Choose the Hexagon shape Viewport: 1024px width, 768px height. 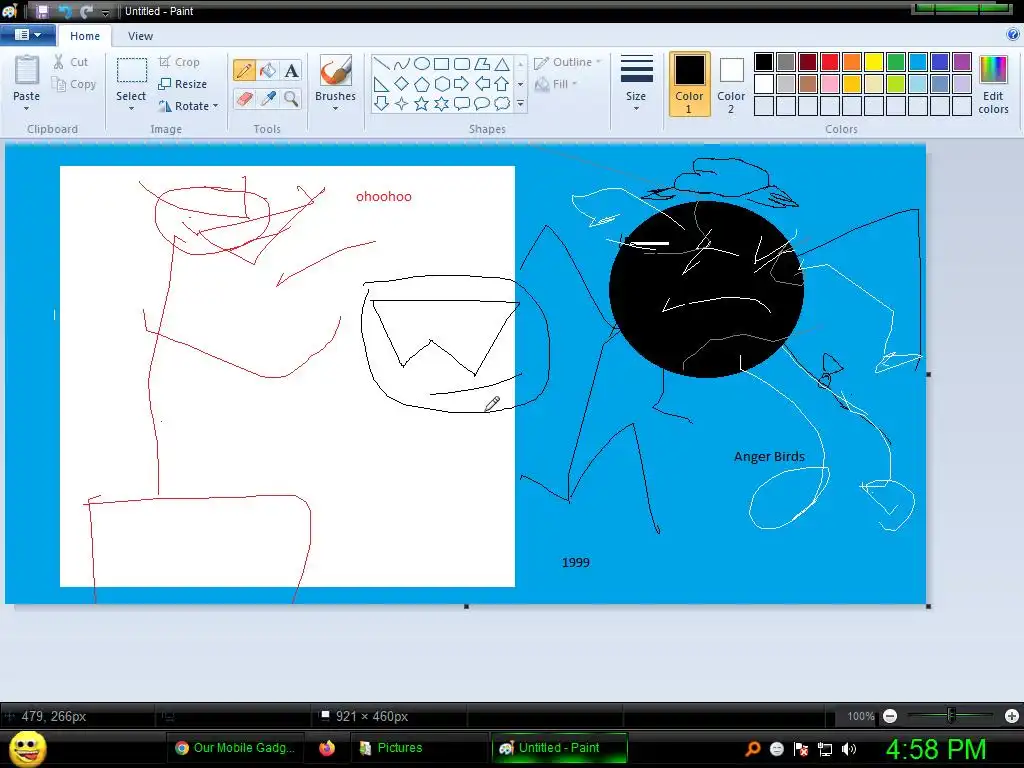[x=441, y=84]
